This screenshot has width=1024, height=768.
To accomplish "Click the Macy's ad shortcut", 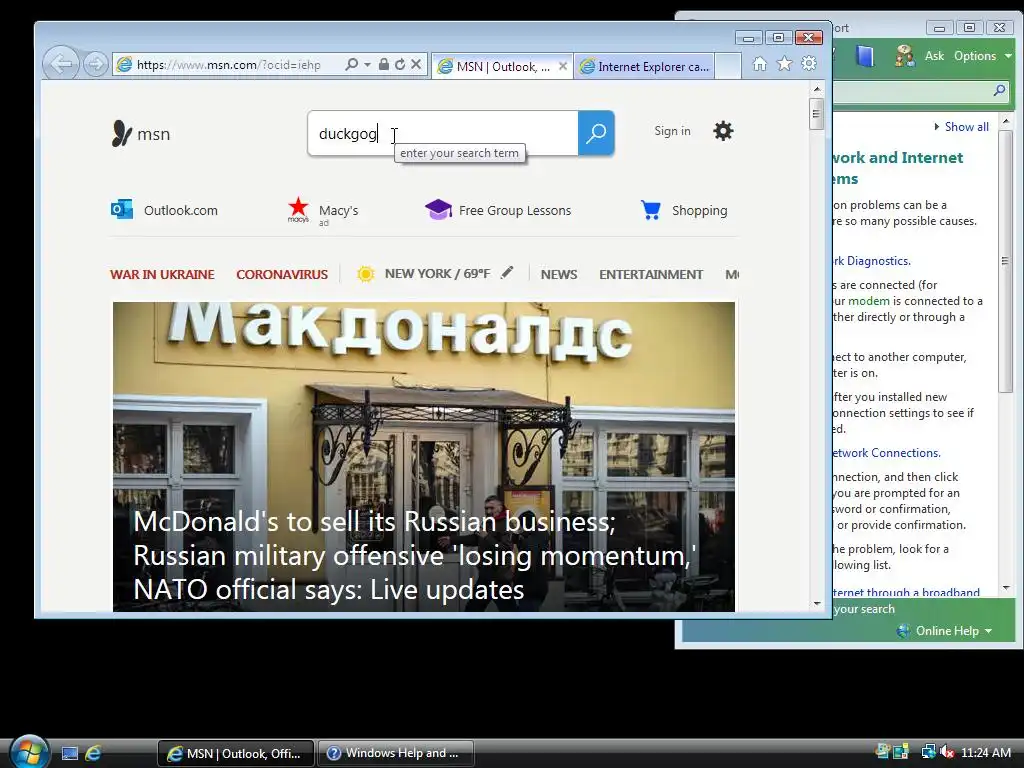I will [x=323, y=210].
